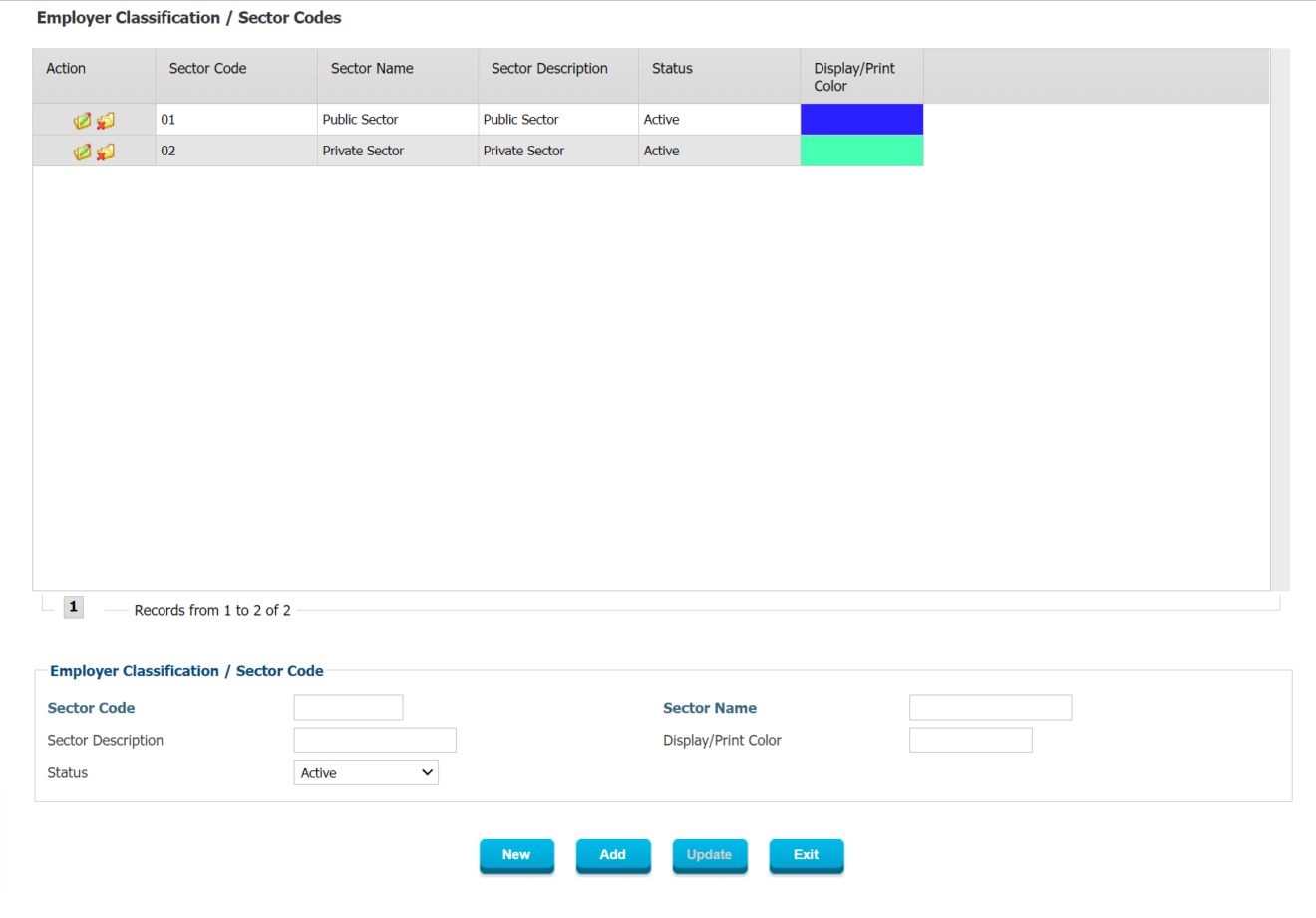1316x918 pixels.
Task: Delete the Private Sector row (code 02)
Action: tap(106, 152)
